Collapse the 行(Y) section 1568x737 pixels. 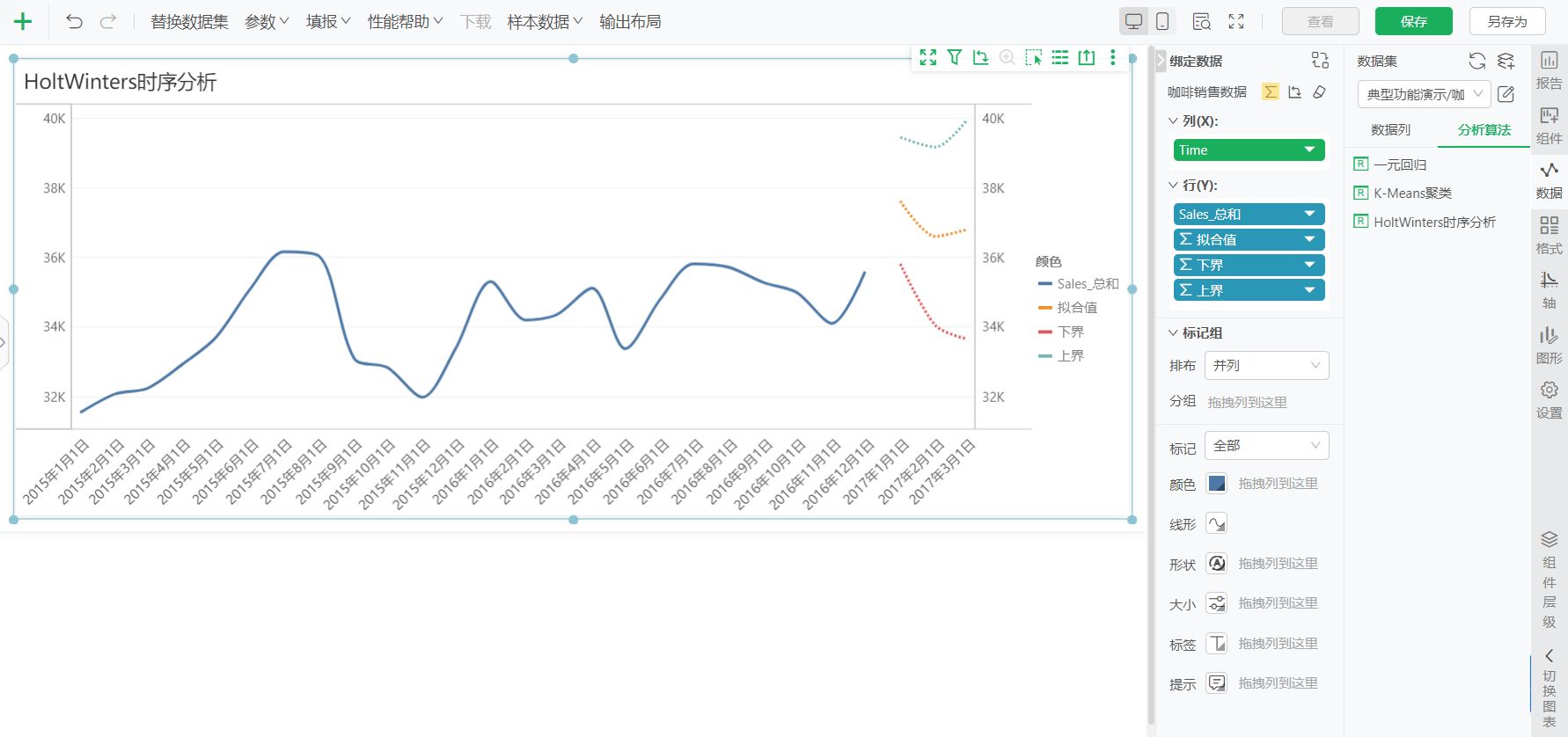[1173, 185]
